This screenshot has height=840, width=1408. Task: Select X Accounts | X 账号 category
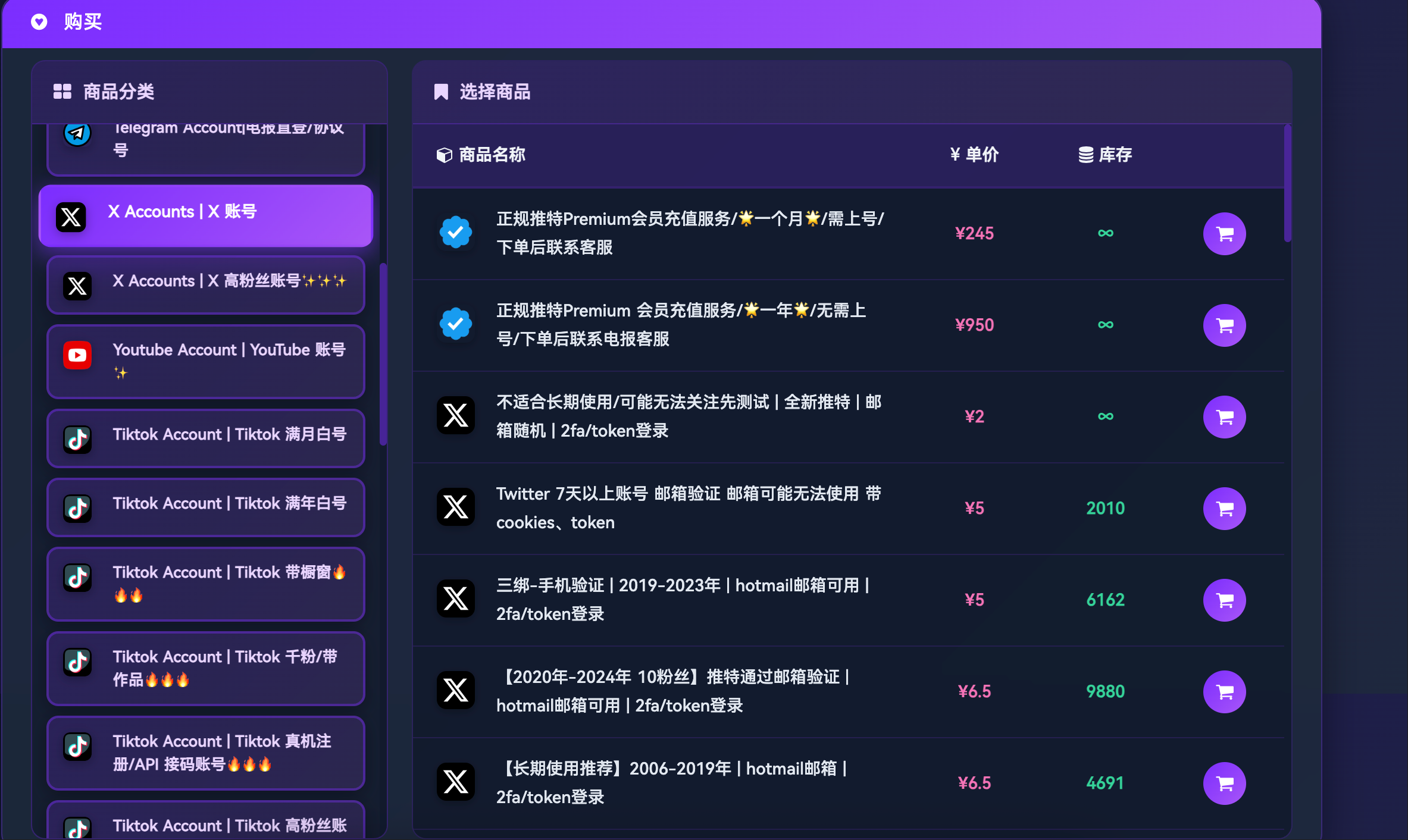205,215
